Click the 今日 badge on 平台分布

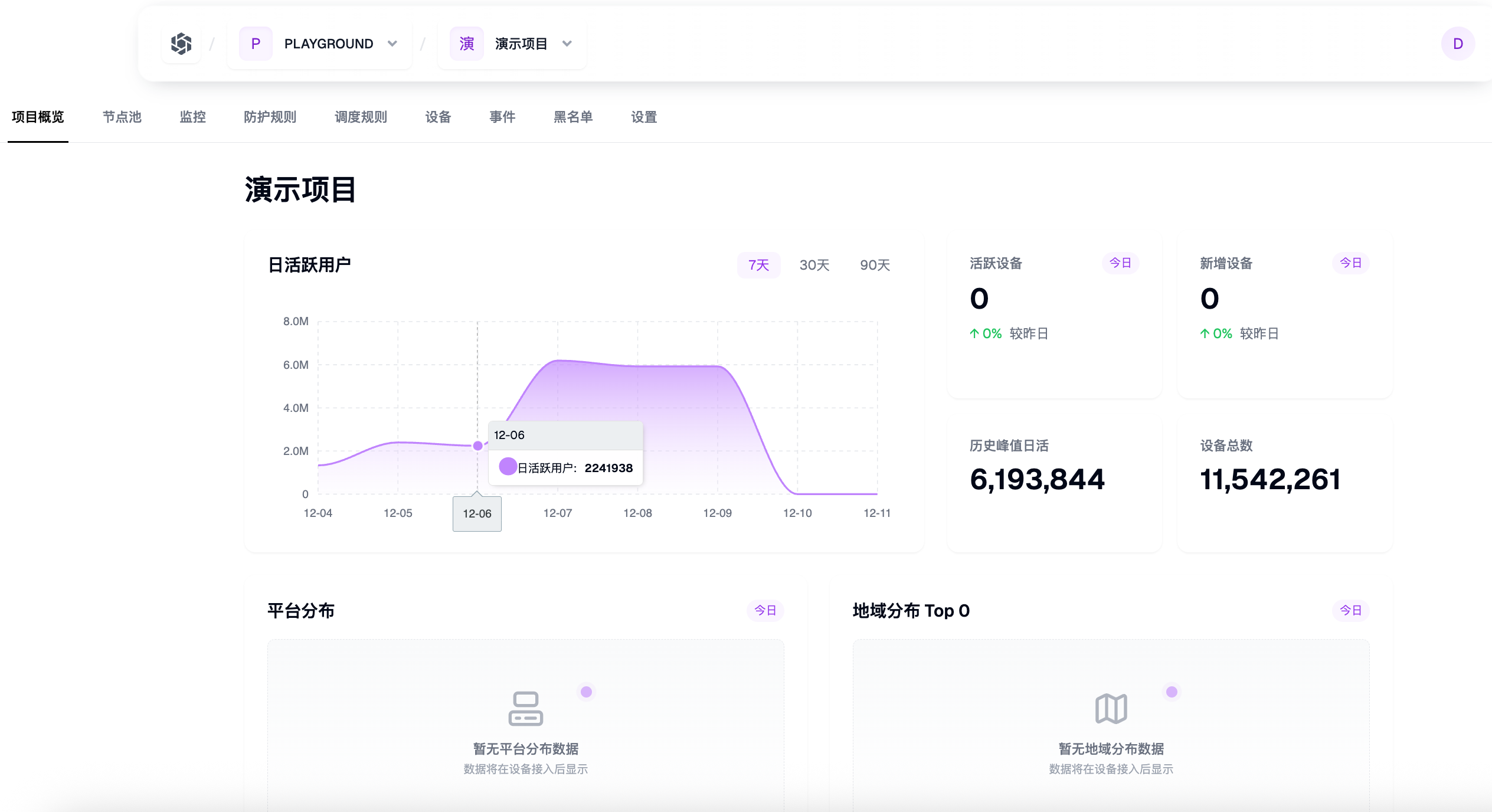click(765, 610)
